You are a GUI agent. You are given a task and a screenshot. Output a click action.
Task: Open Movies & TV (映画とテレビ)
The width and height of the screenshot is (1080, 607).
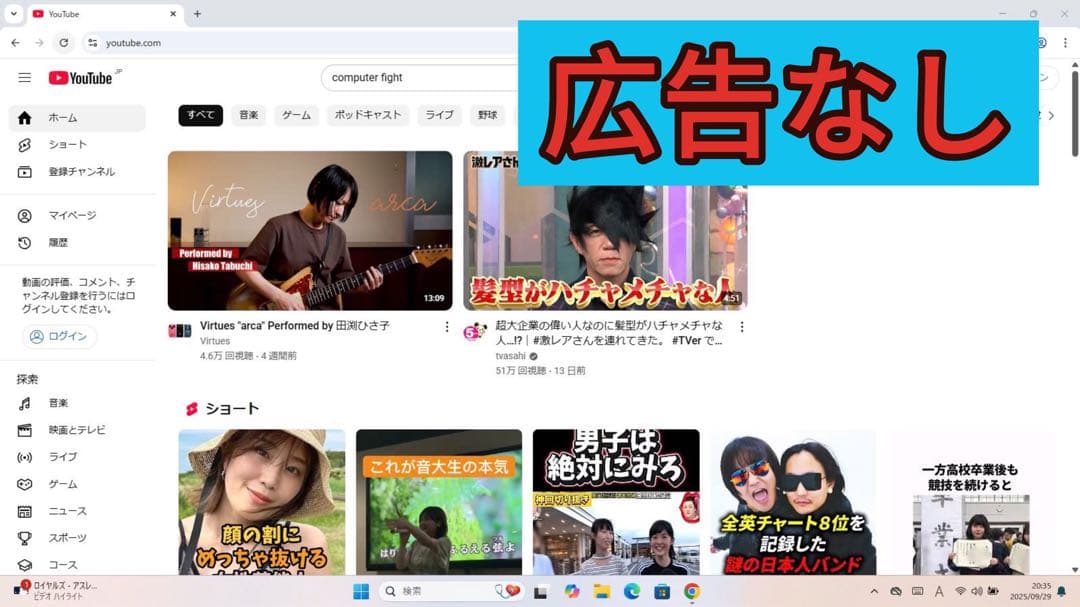77,430
